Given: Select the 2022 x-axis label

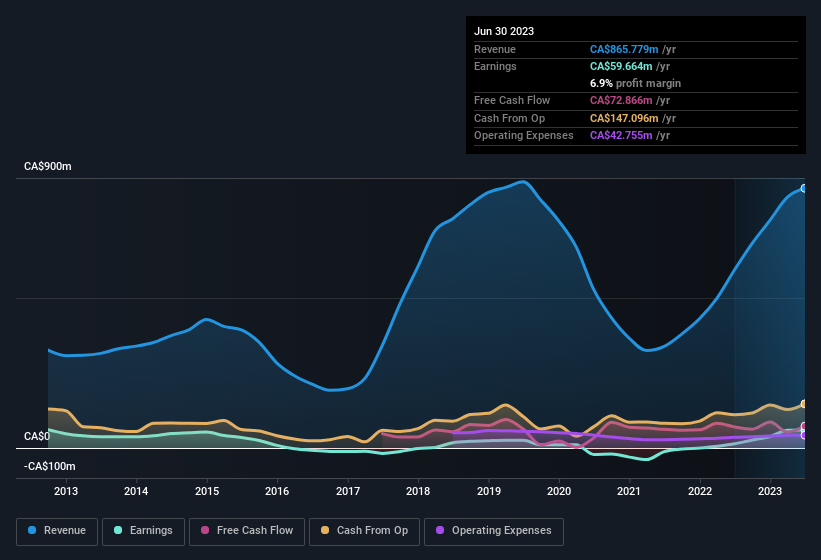Looking at the screenshot, I should point(700,491).
